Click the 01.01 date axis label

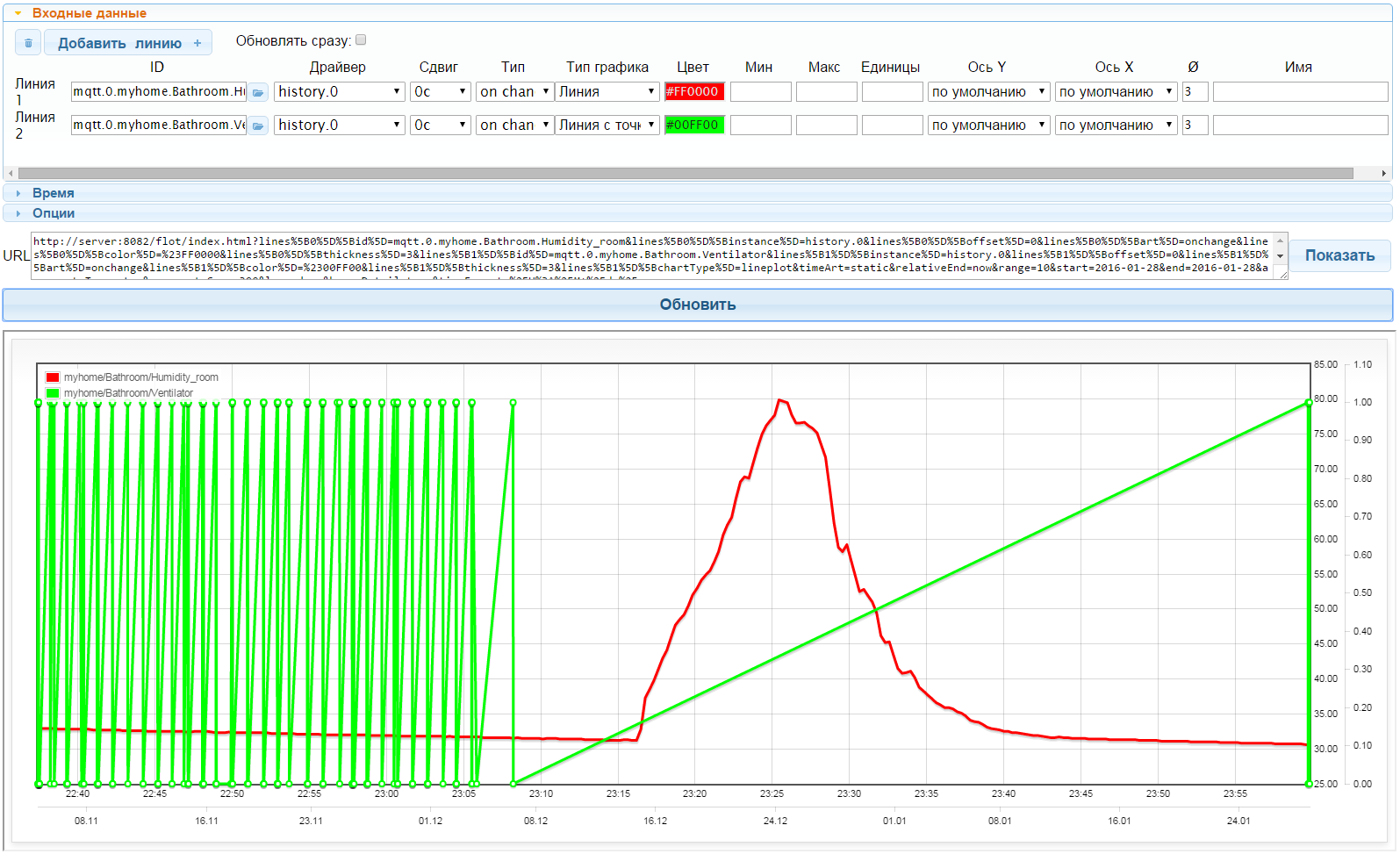(x=894, y=821)
